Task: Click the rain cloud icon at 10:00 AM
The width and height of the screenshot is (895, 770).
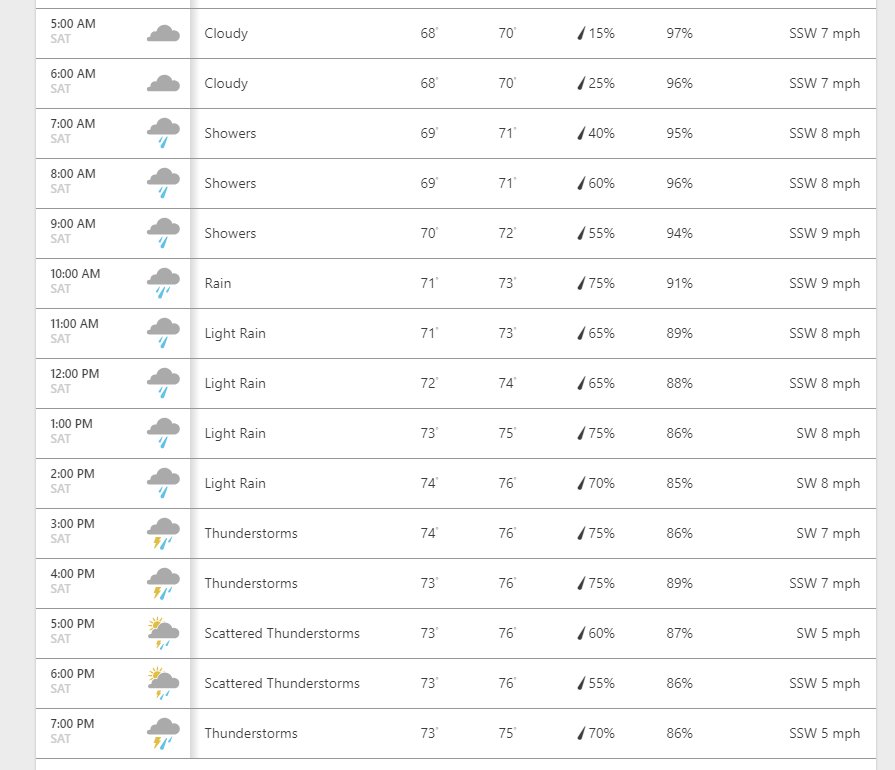Action: 163,283
